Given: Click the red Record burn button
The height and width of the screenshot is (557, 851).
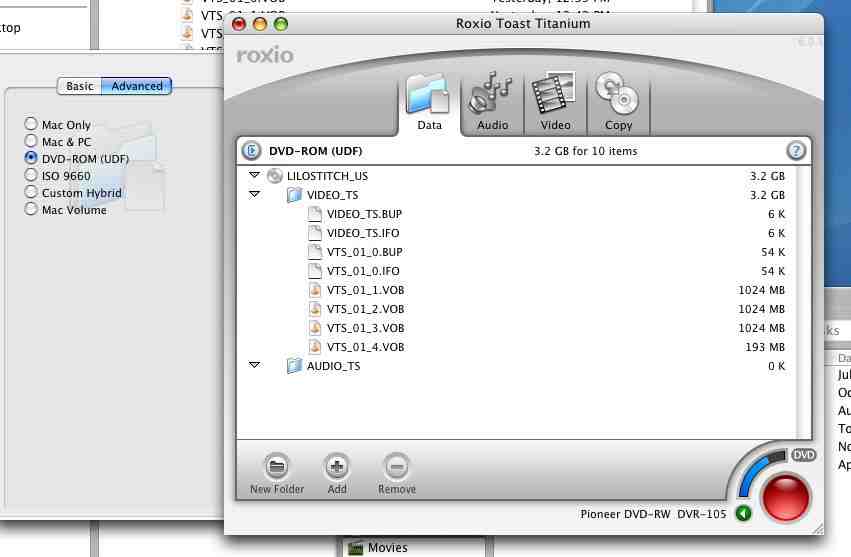Looking at the screenshot, I should 786,498.
